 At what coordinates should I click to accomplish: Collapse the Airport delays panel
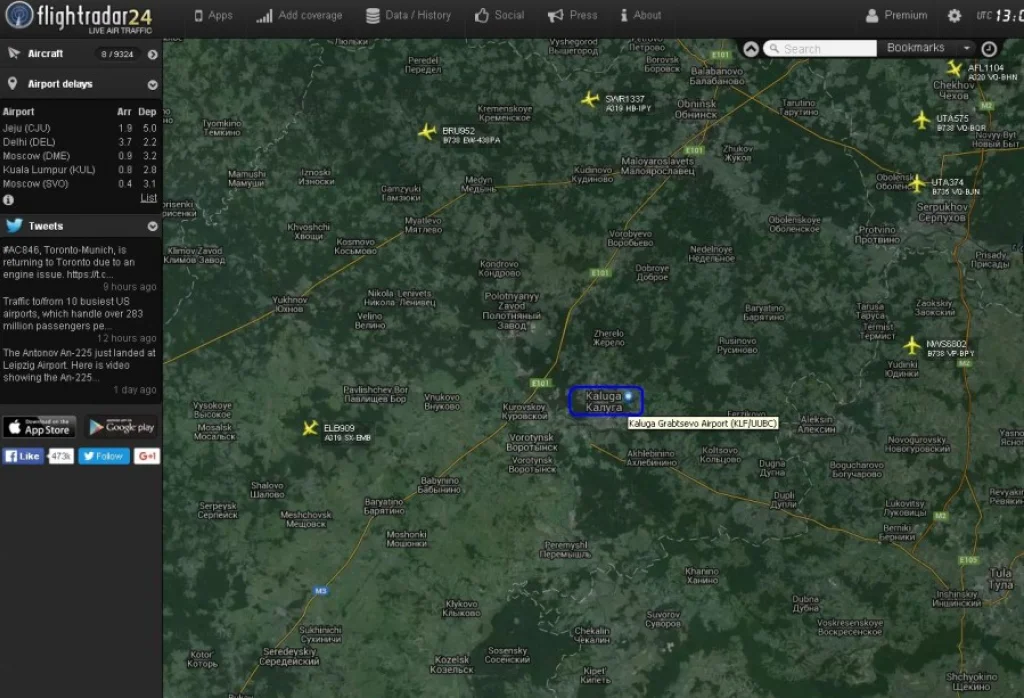coord(153,85)
